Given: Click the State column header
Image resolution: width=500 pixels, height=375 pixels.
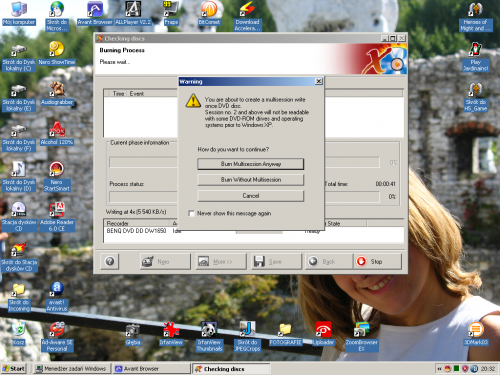Looking at the screenshot, I should (345, 223).
